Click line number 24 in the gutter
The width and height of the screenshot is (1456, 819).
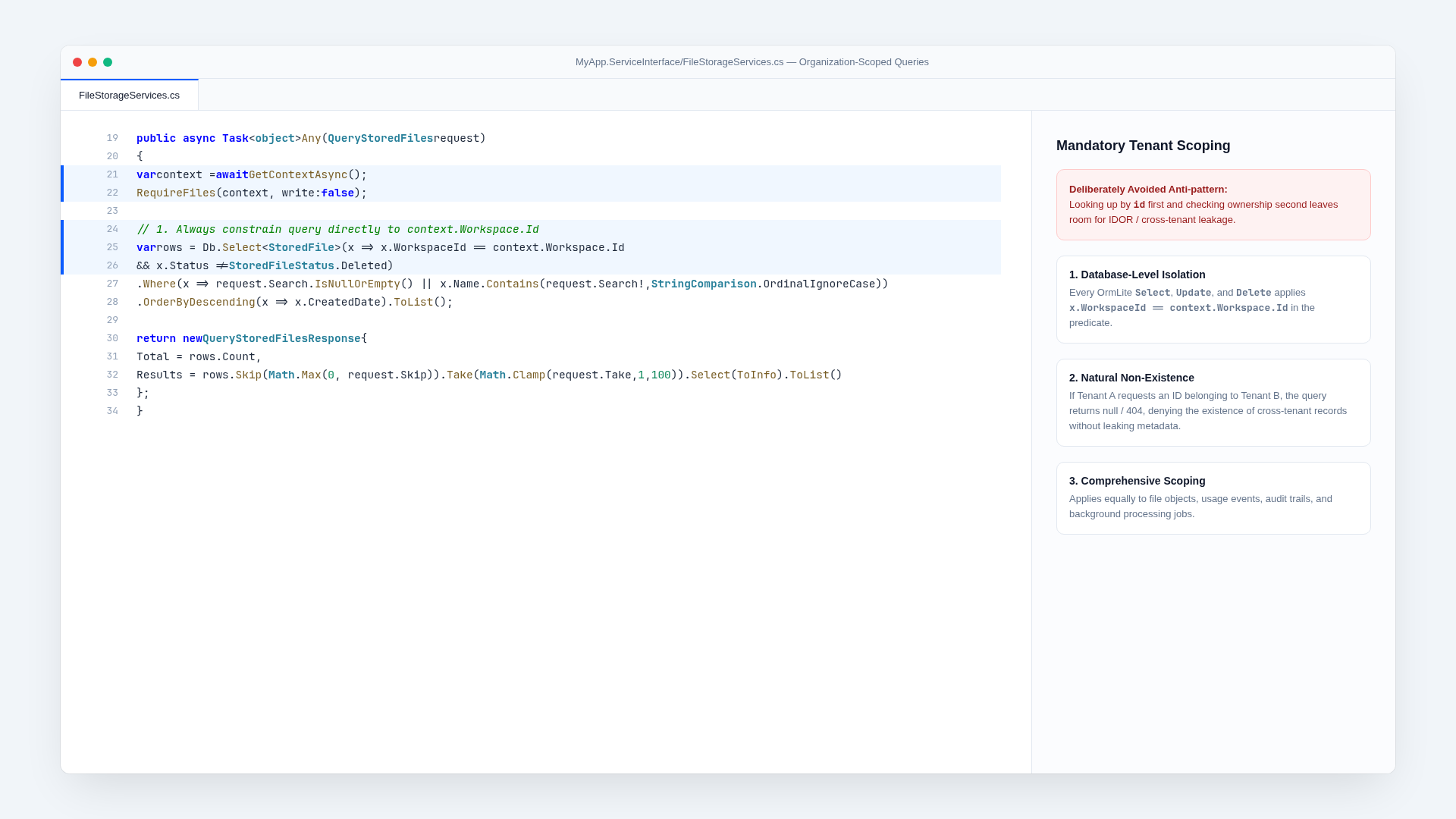pyautogui.click(x=112, y=229)
